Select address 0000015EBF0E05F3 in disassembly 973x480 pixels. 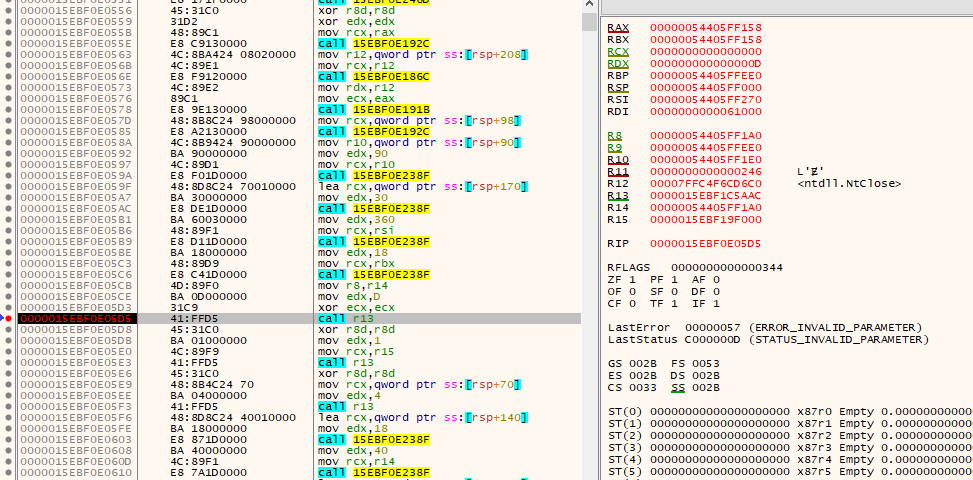click(x=76, y=406)
